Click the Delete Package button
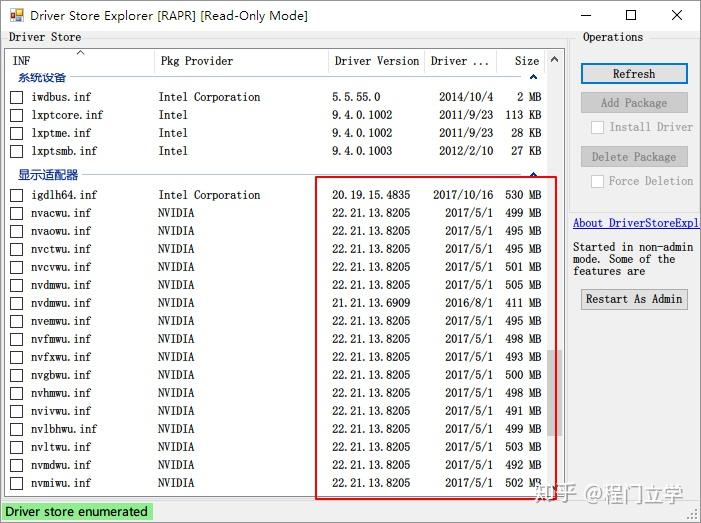 tap(634, 157)
